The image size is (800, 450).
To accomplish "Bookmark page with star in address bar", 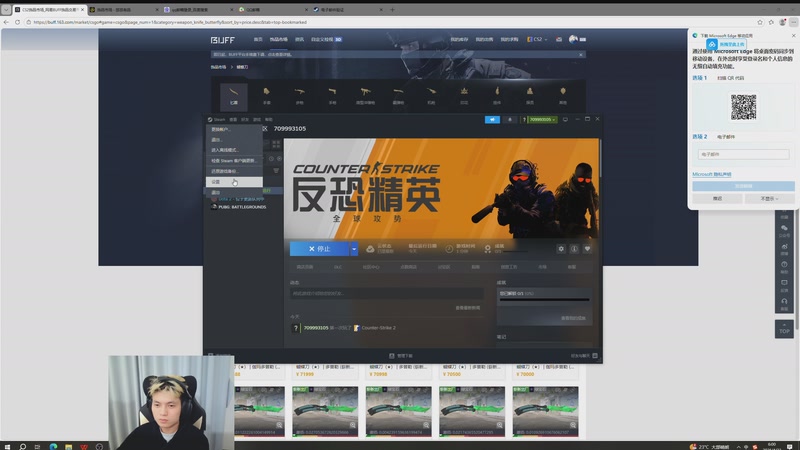I will tap(760, 22).
